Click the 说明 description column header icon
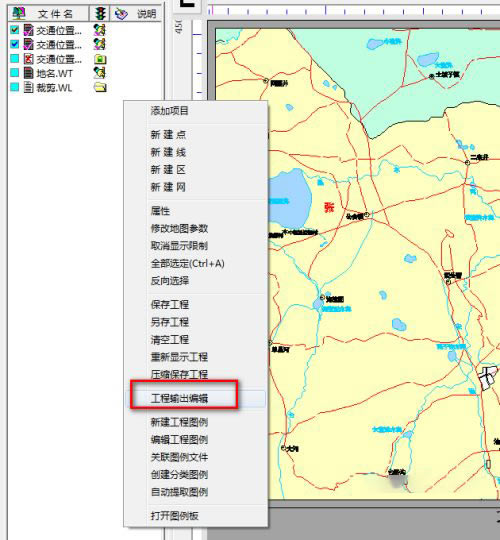 (x=121, y=14)
